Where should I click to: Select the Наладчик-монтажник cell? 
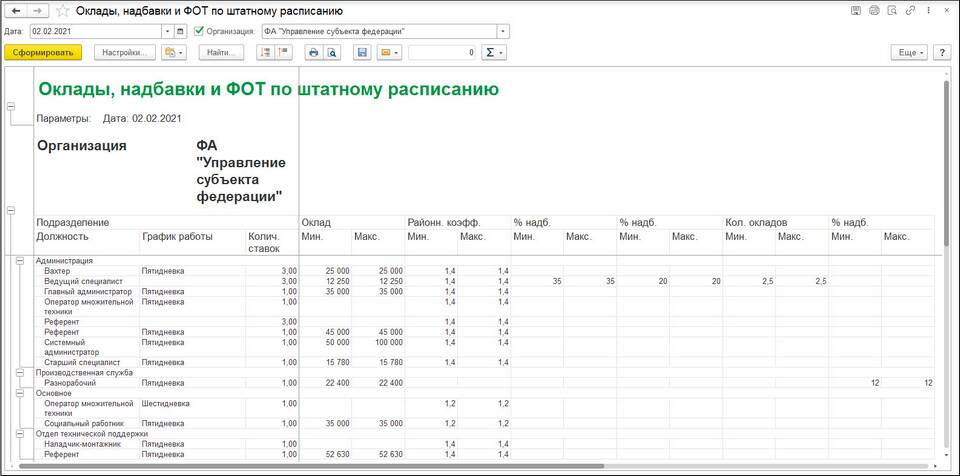(86, 444)
